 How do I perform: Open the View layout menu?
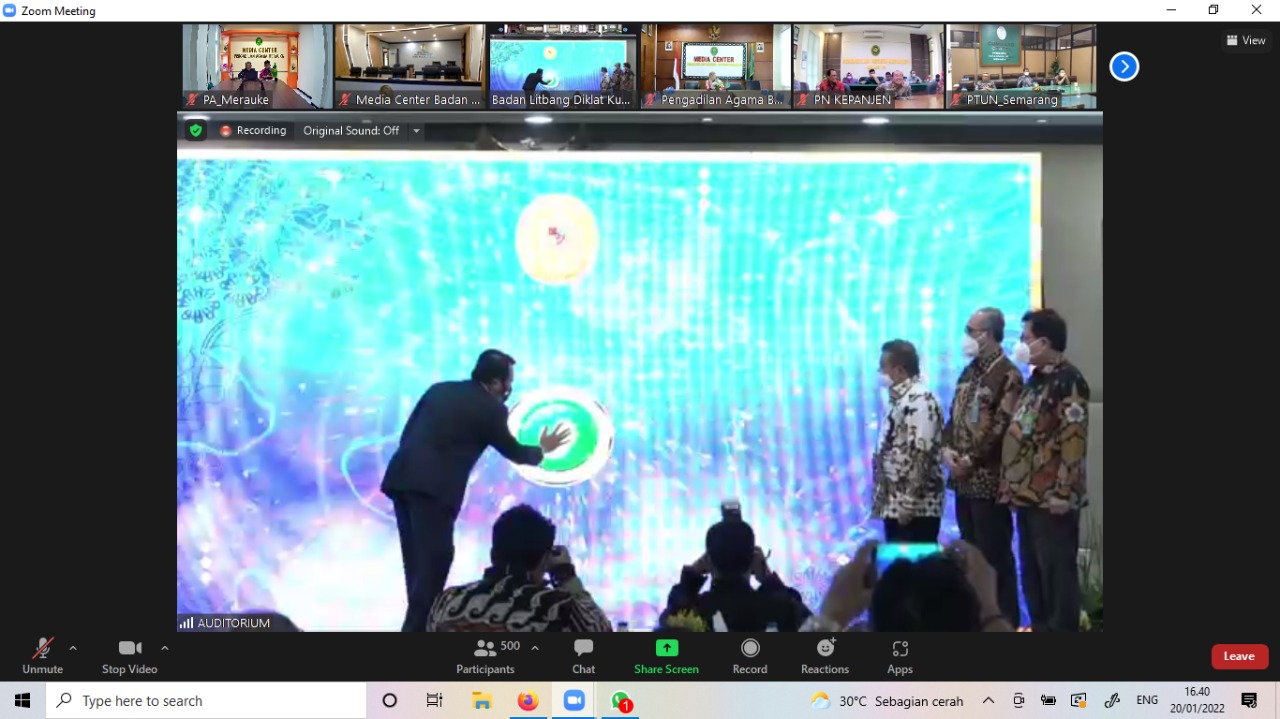coord(1246,41)
